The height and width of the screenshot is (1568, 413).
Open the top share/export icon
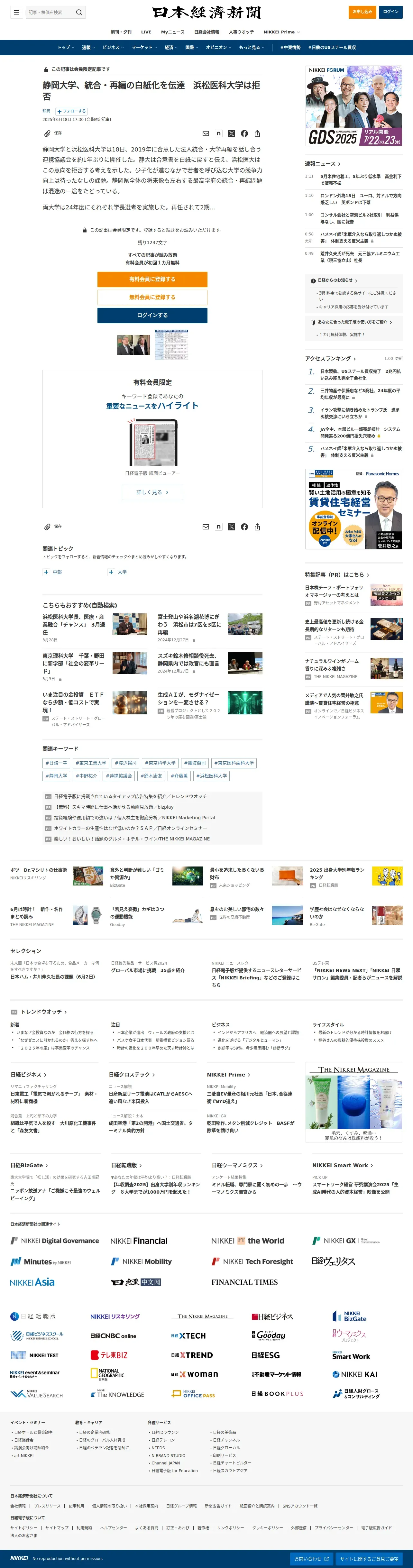(257, 133)
